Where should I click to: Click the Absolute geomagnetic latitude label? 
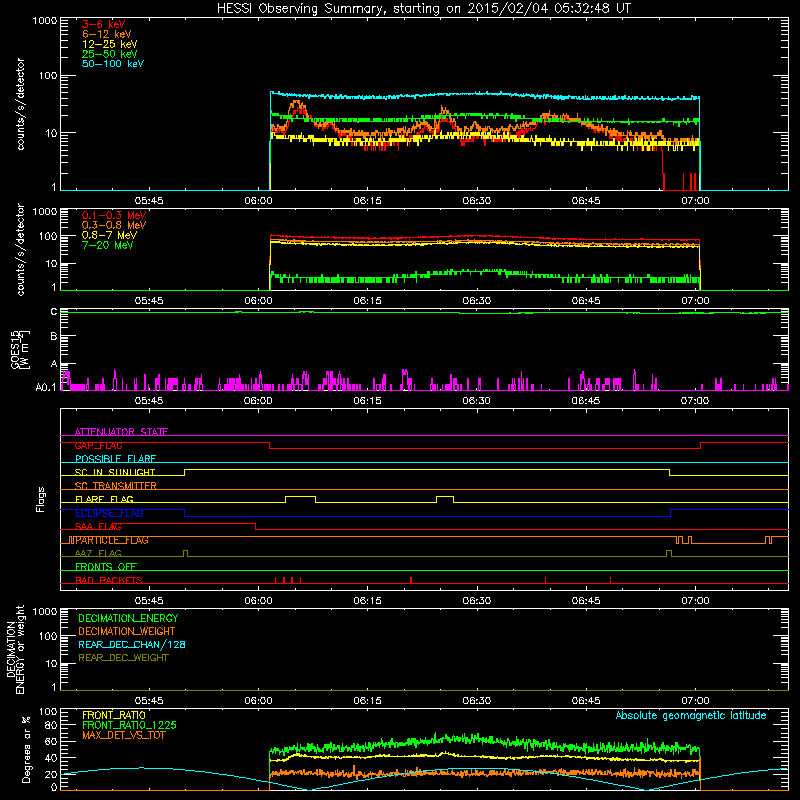[x=691, y=715]
